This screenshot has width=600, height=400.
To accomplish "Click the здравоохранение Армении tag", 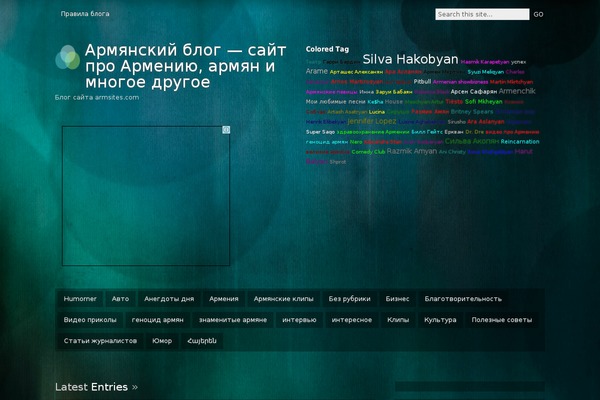I will (373, 132).
